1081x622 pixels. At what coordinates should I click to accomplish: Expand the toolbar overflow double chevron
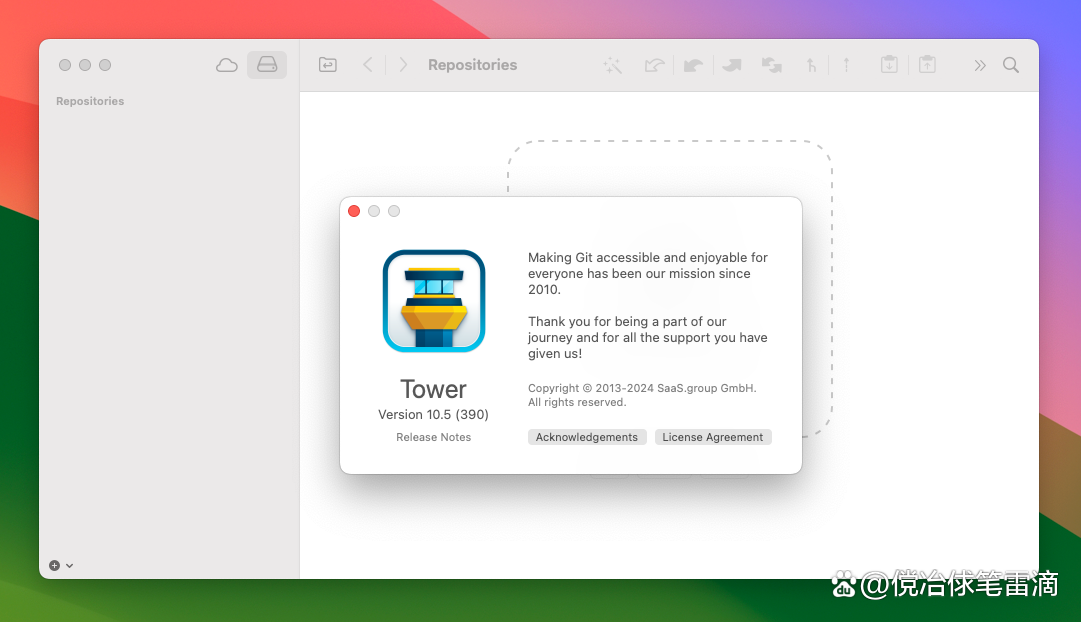pos(980,65)
